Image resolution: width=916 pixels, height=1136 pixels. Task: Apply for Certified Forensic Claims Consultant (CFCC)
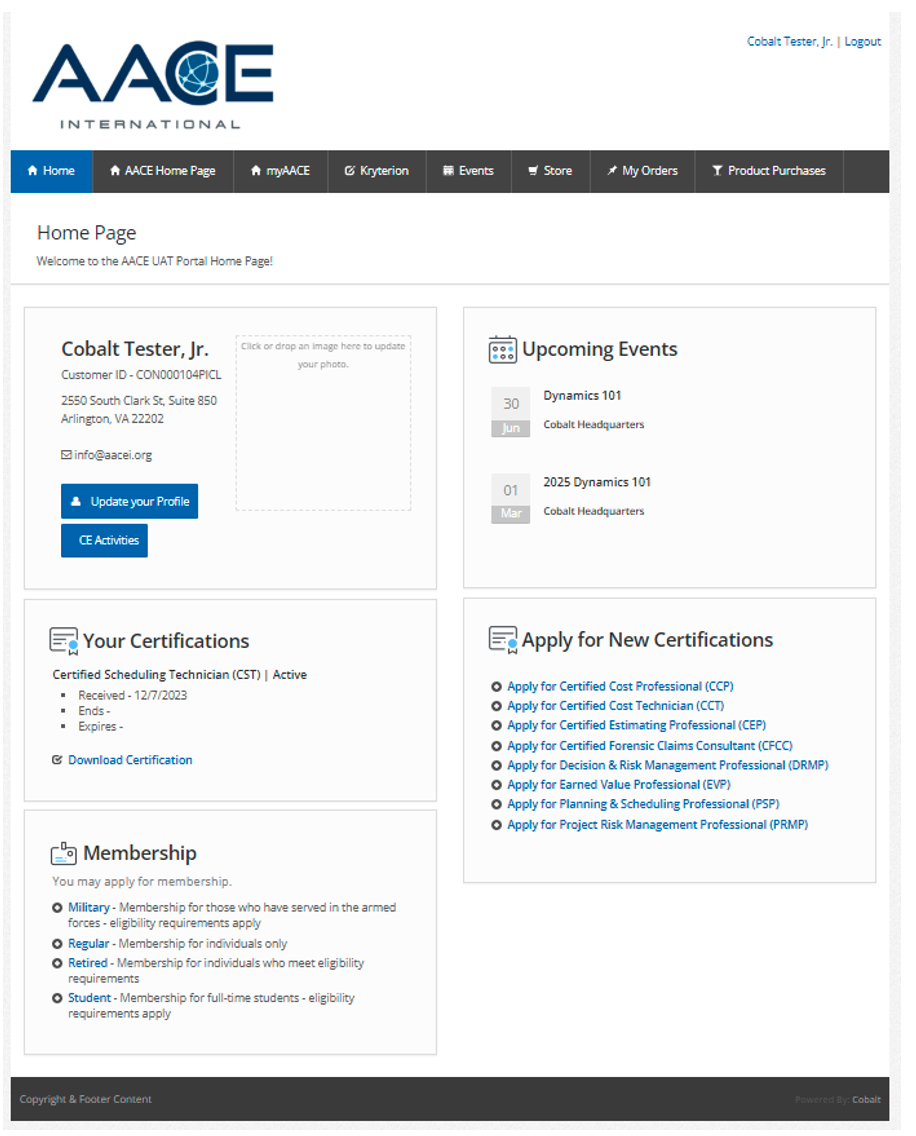click(650, 746)
